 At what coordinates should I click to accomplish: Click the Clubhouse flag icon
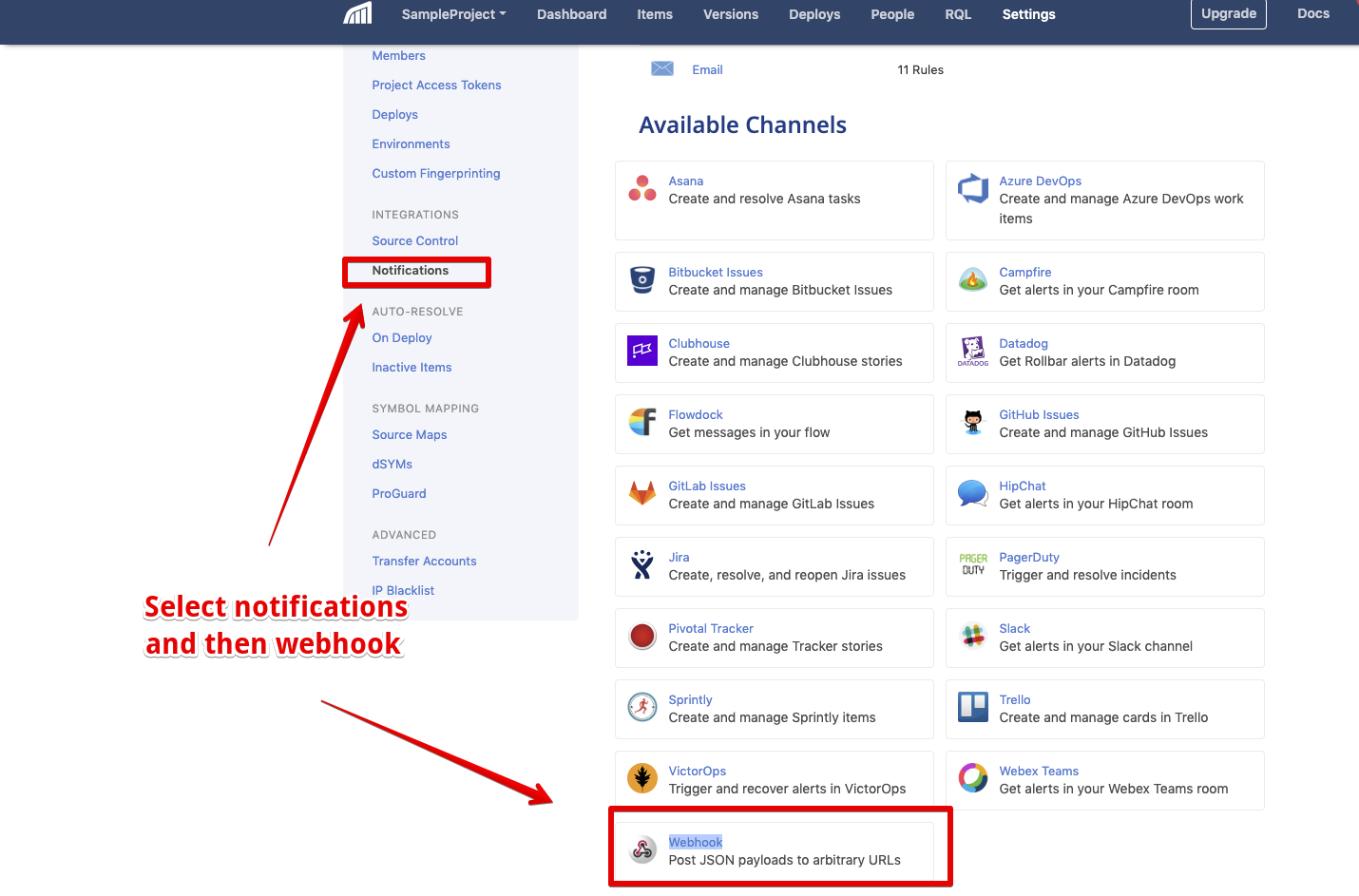(x=642, y=351)
